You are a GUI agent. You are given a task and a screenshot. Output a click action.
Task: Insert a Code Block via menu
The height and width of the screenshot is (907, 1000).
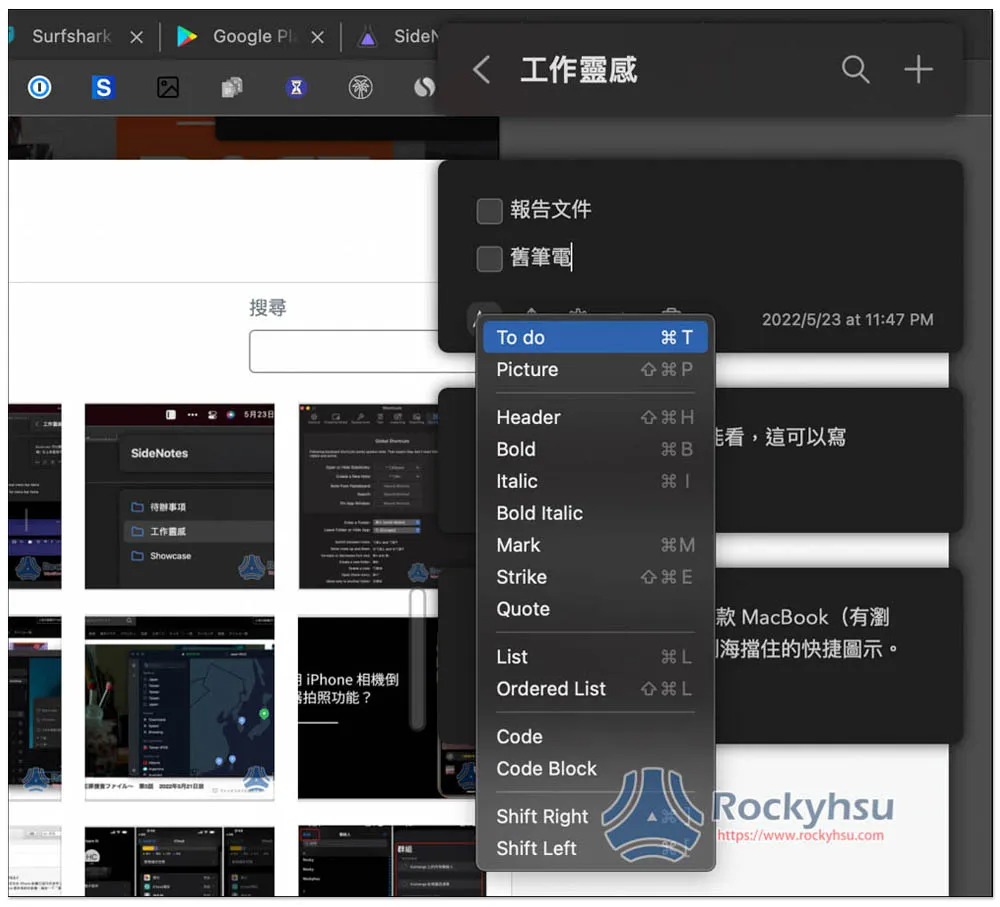[594, 769]
